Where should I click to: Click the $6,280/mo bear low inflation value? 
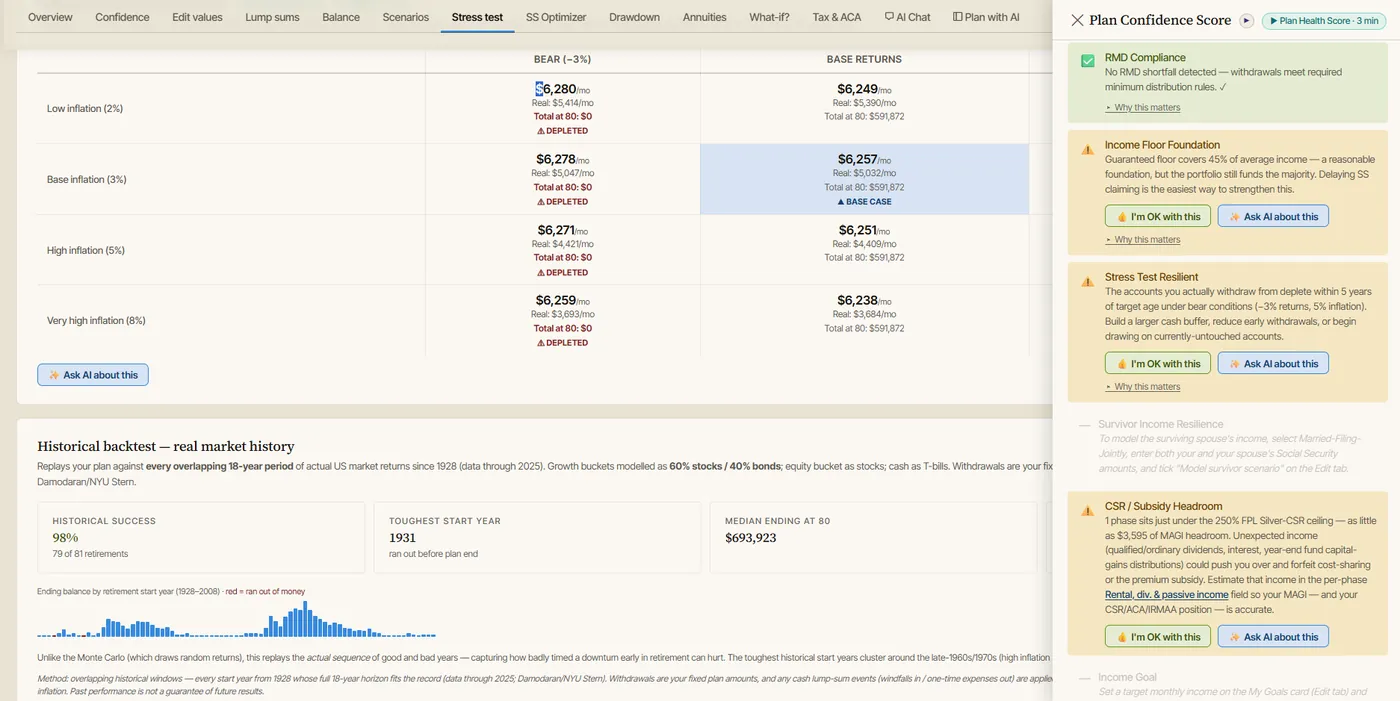pyautogui.click(x=562, y=89)
